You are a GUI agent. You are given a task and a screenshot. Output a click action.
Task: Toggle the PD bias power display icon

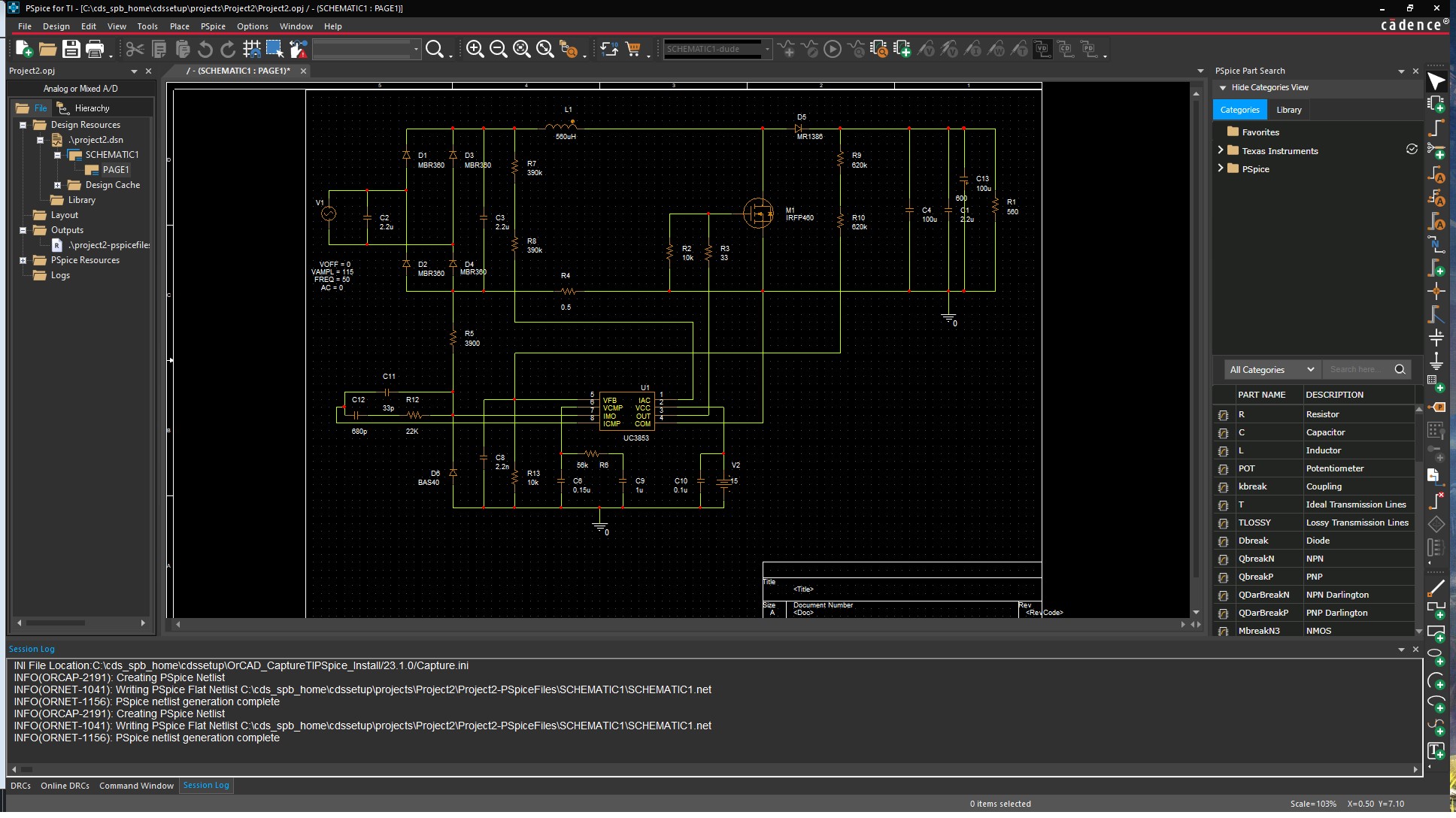(1089, 49)
